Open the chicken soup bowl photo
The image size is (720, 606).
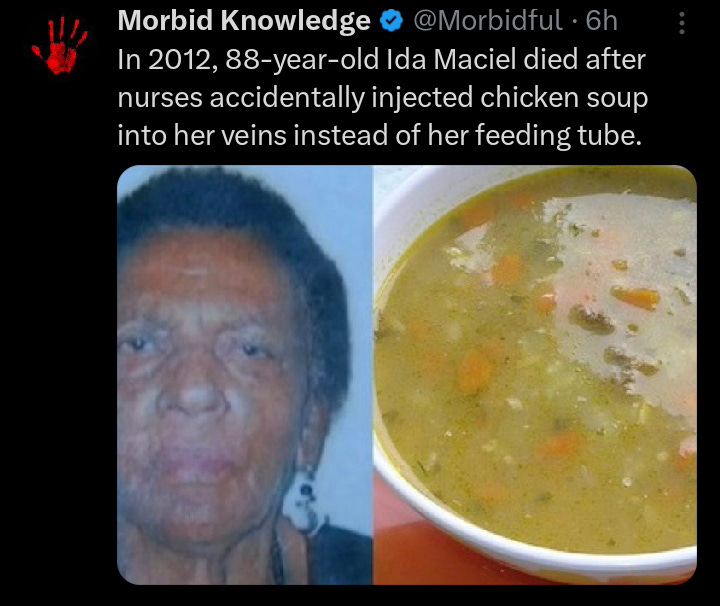pyautogui.click(x=535, y=375)
